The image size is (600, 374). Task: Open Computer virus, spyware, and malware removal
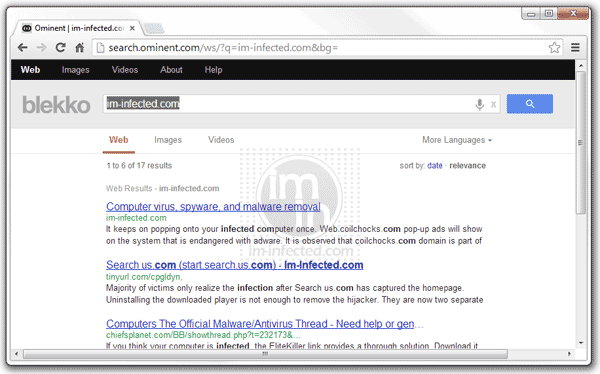click(213, 207)
